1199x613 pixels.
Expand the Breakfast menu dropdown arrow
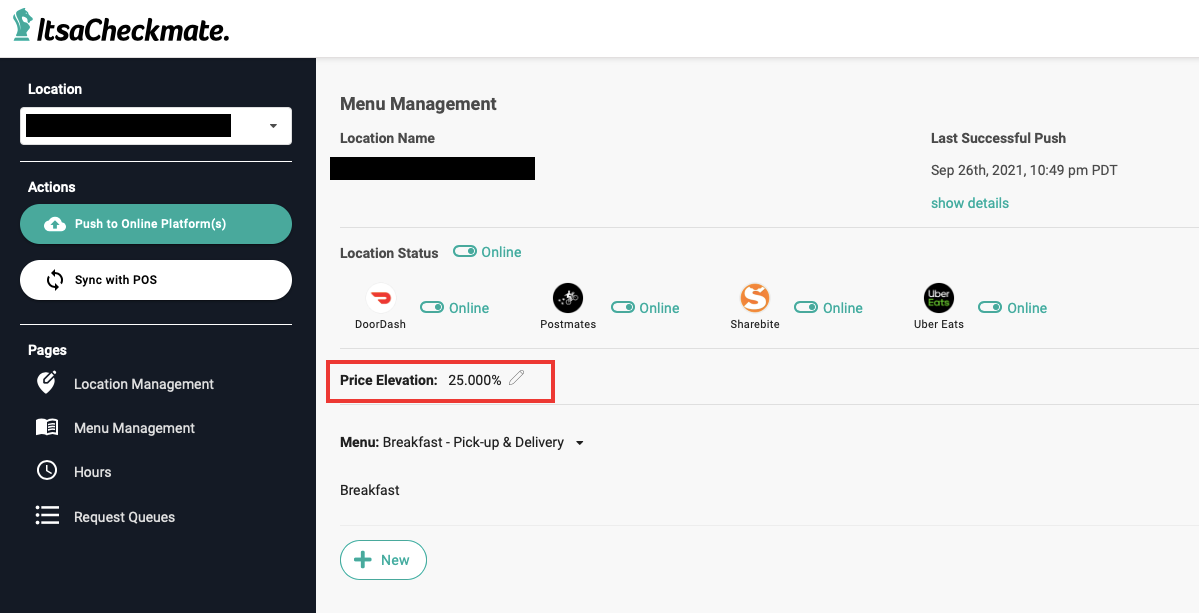pyautogui.click(x=579, y=443)
